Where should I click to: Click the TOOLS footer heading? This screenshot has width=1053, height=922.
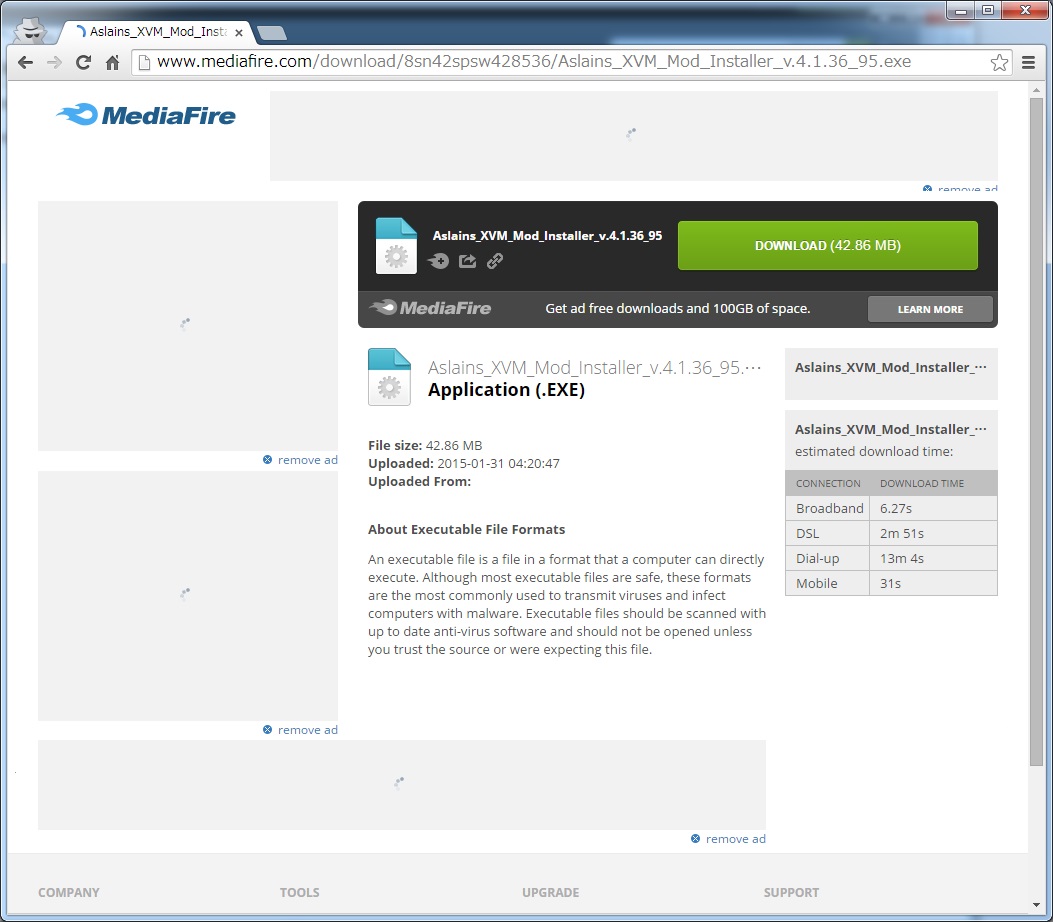300,892
